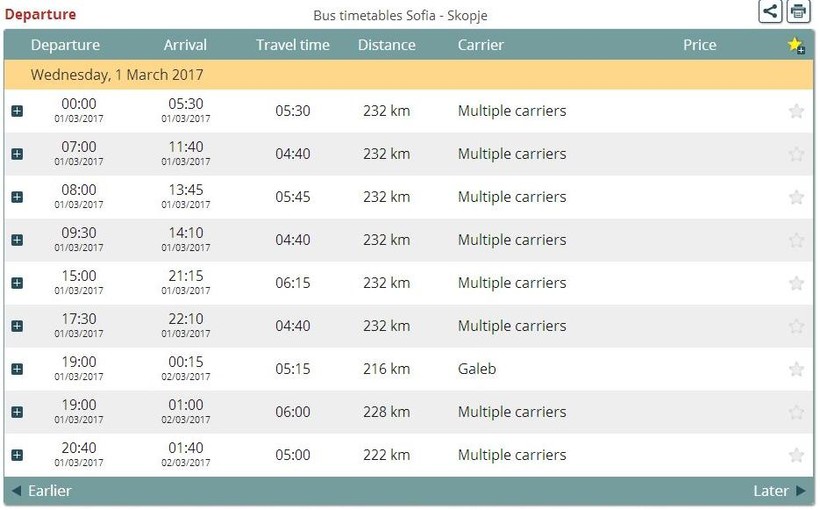Mark the 15:00 departure as favorite
Viewport: 820px width, 510px height.
click(796, 283)
